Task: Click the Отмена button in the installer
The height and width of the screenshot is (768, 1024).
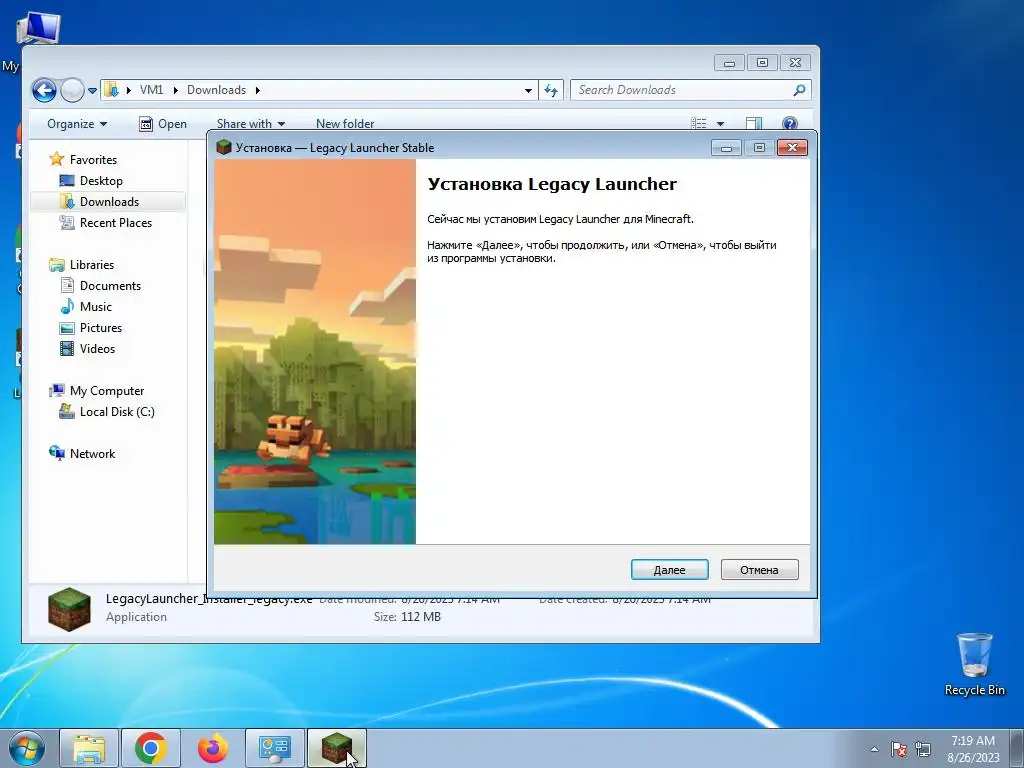Action: (760, 569)
